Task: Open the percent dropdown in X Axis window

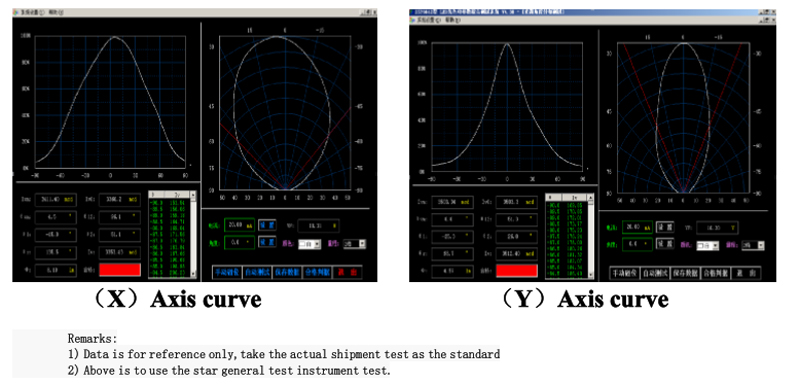Action: (355, 244)
